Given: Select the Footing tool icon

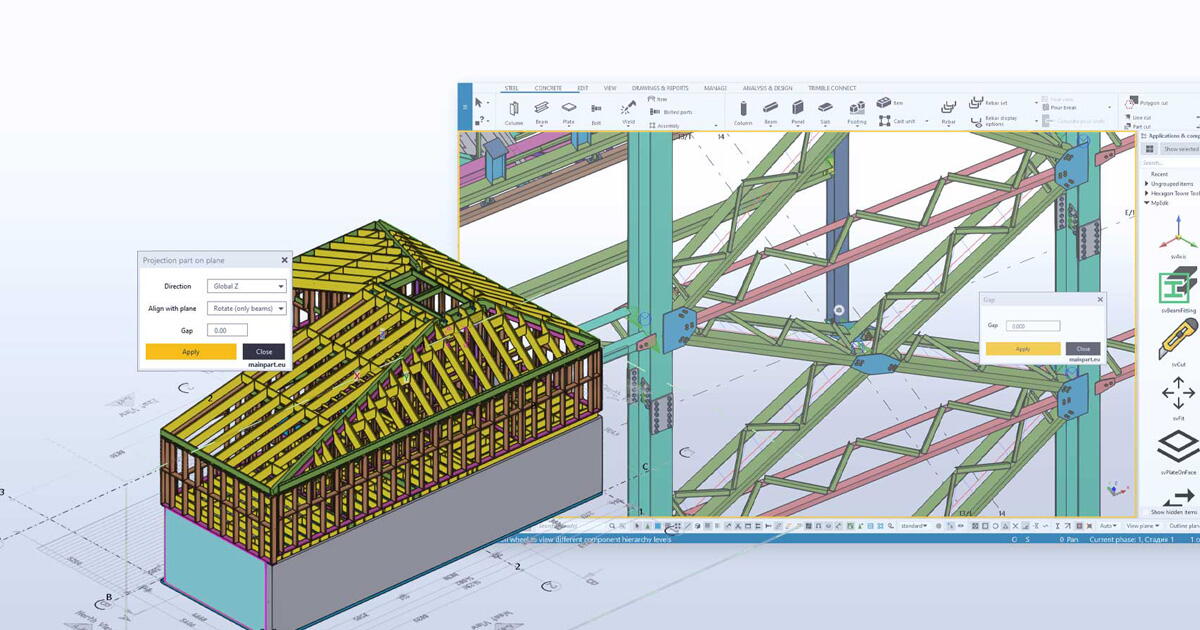Looking at the screenshot, I should tap(857, 109).
